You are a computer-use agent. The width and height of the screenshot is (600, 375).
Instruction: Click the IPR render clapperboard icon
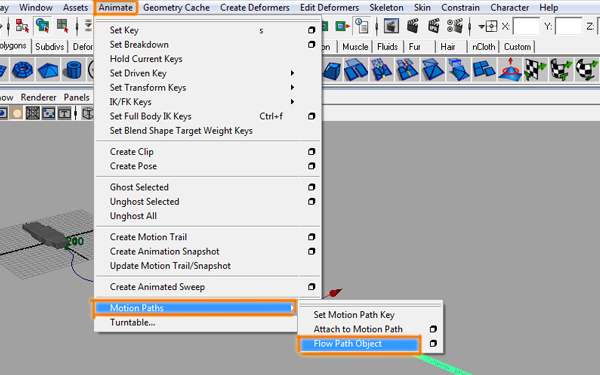click(434, 26)
